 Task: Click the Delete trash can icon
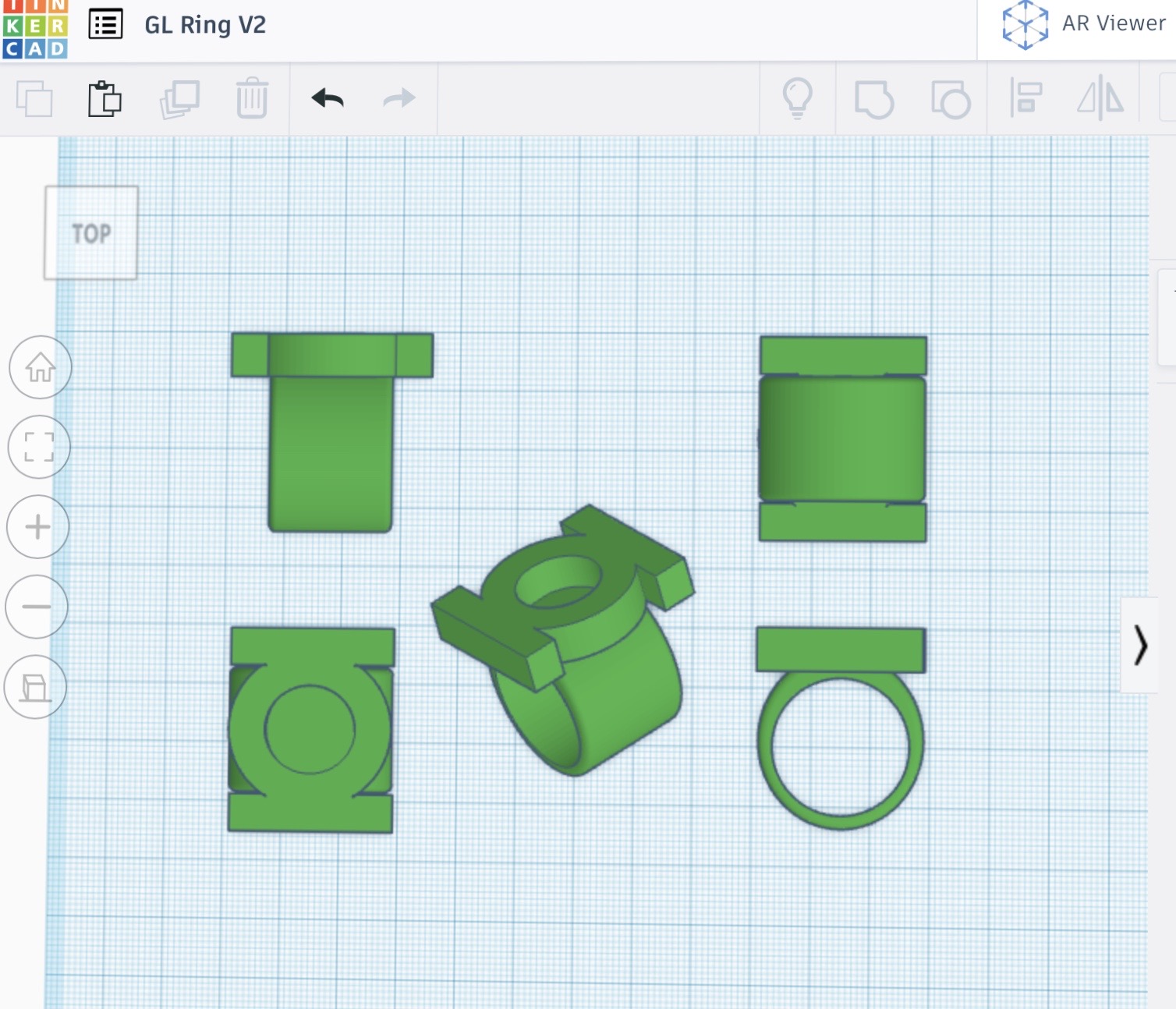[252, 98]
